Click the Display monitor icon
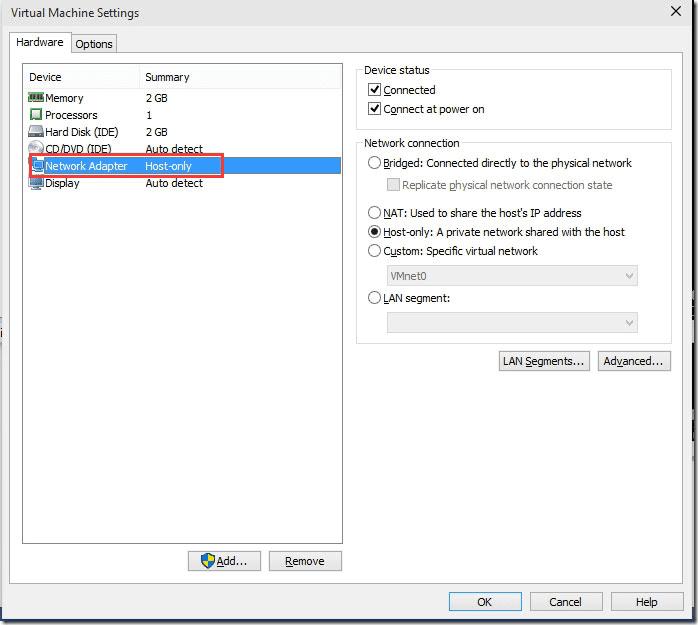 [36, 183]
